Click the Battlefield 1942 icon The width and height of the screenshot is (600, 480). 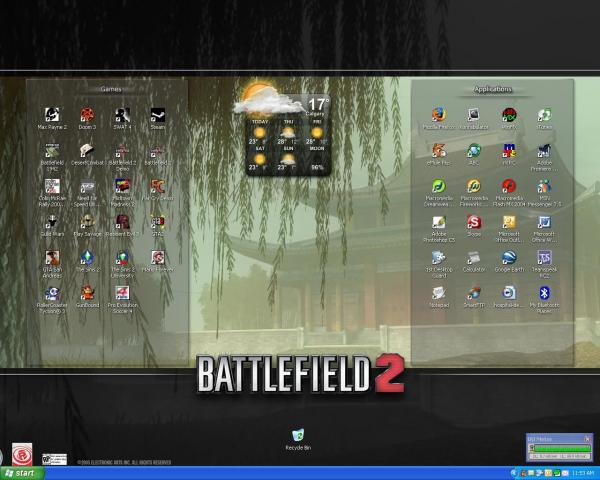click(52, 151)
